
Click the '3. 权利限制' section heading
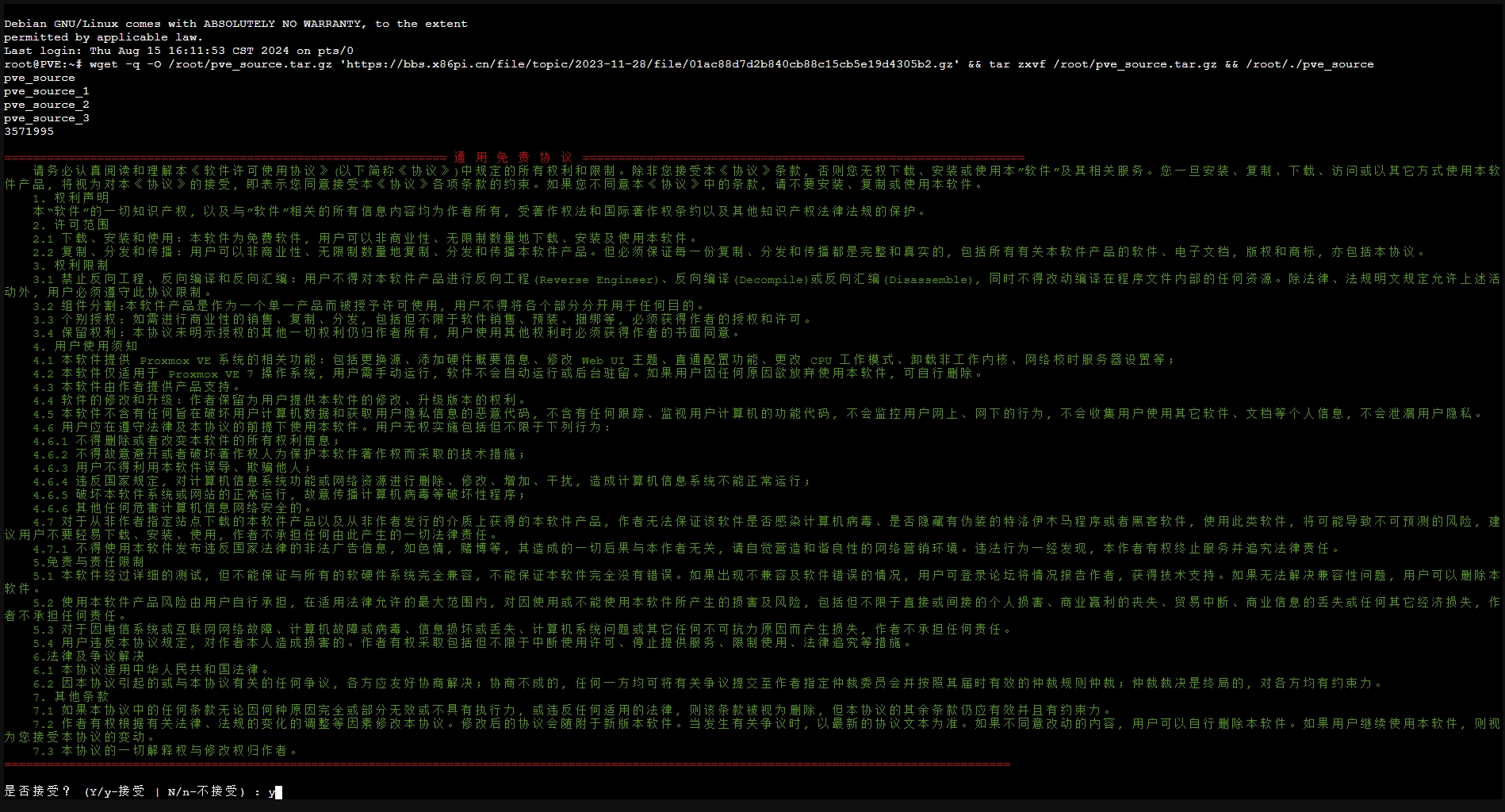(x=71, y=266)
